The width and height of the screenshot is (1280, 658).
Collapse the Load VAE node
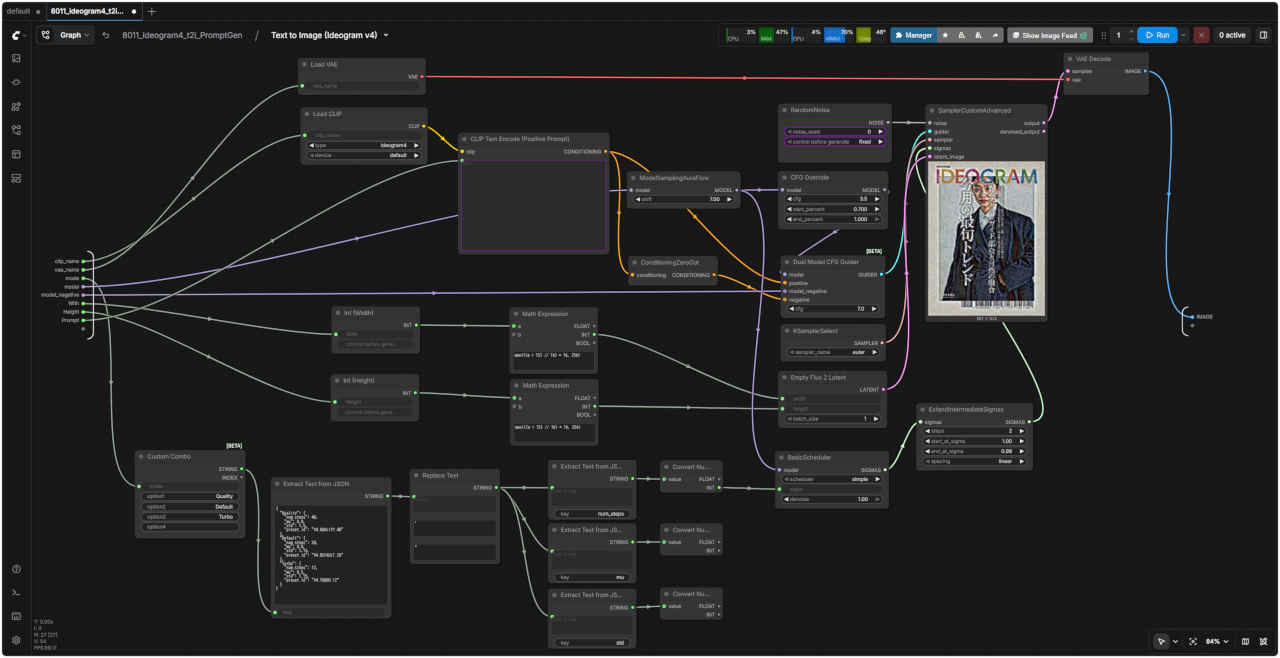tap(305, 64)
